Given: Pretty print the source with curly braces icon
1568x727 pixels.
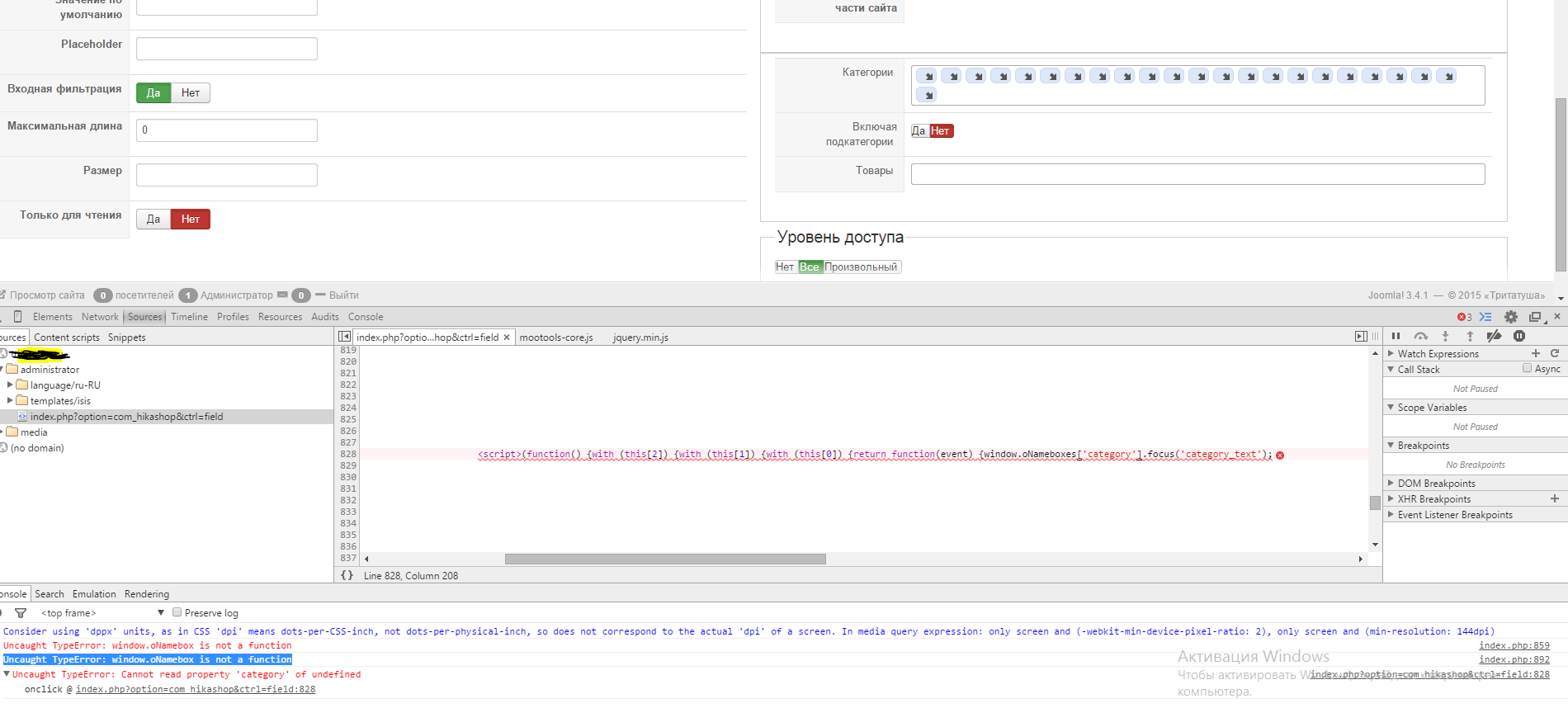Looking at the screenshot, I should click(347, 575).
